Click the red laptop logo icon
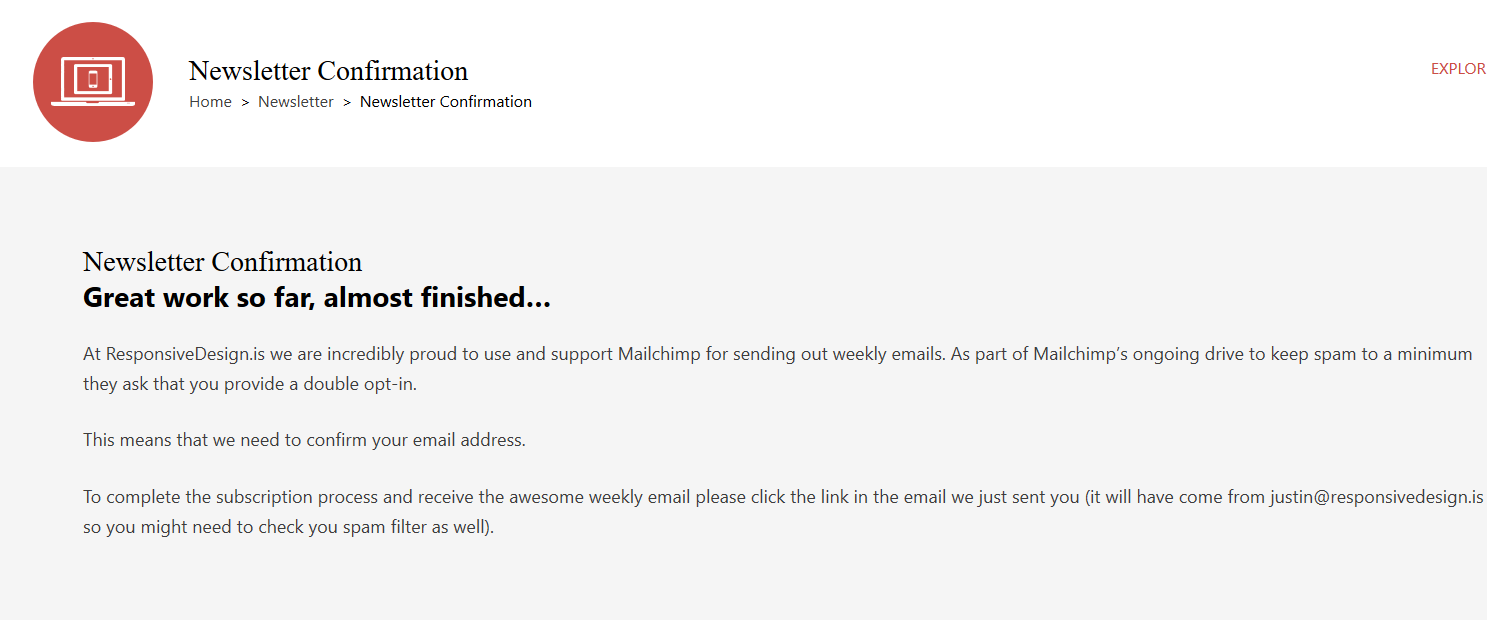 point(93,82)
